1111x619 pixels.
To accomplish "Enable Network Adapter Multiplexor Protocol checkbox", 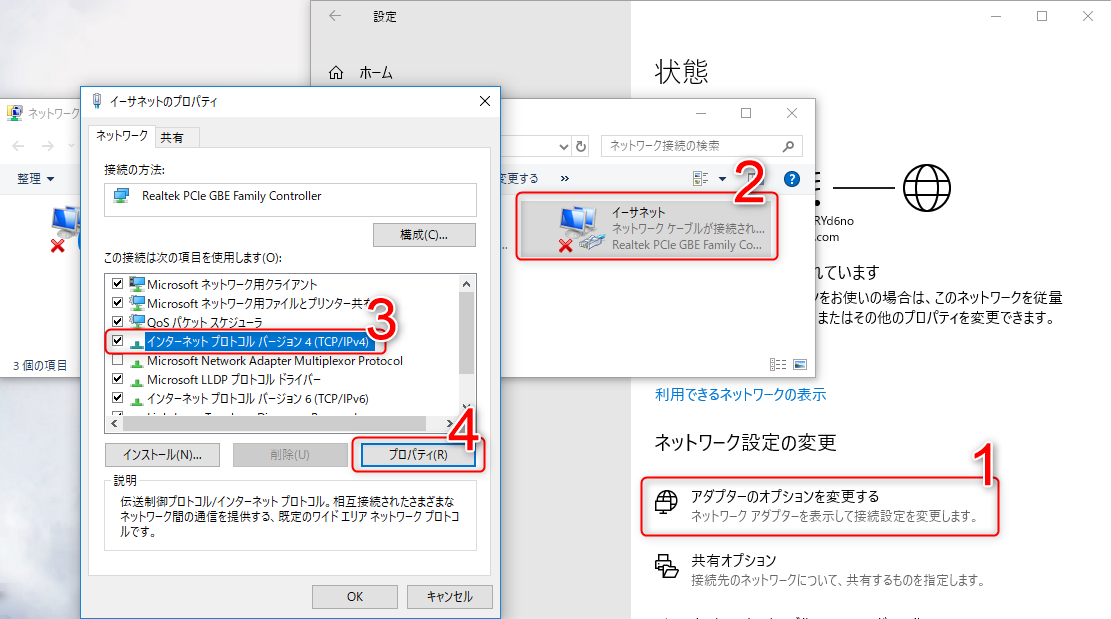I will [118, 360].
